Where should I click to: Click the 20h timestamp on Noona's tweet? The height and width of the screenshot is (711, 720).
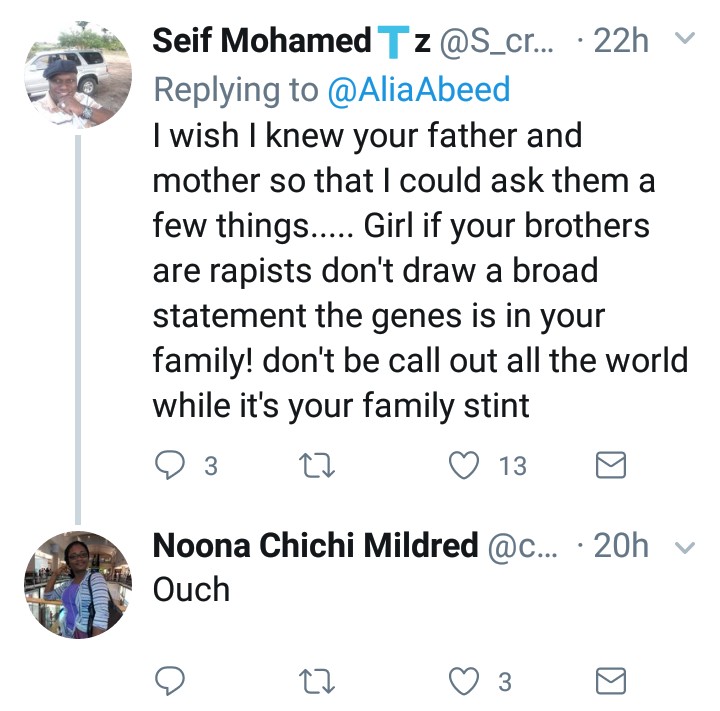click(620, 546)
